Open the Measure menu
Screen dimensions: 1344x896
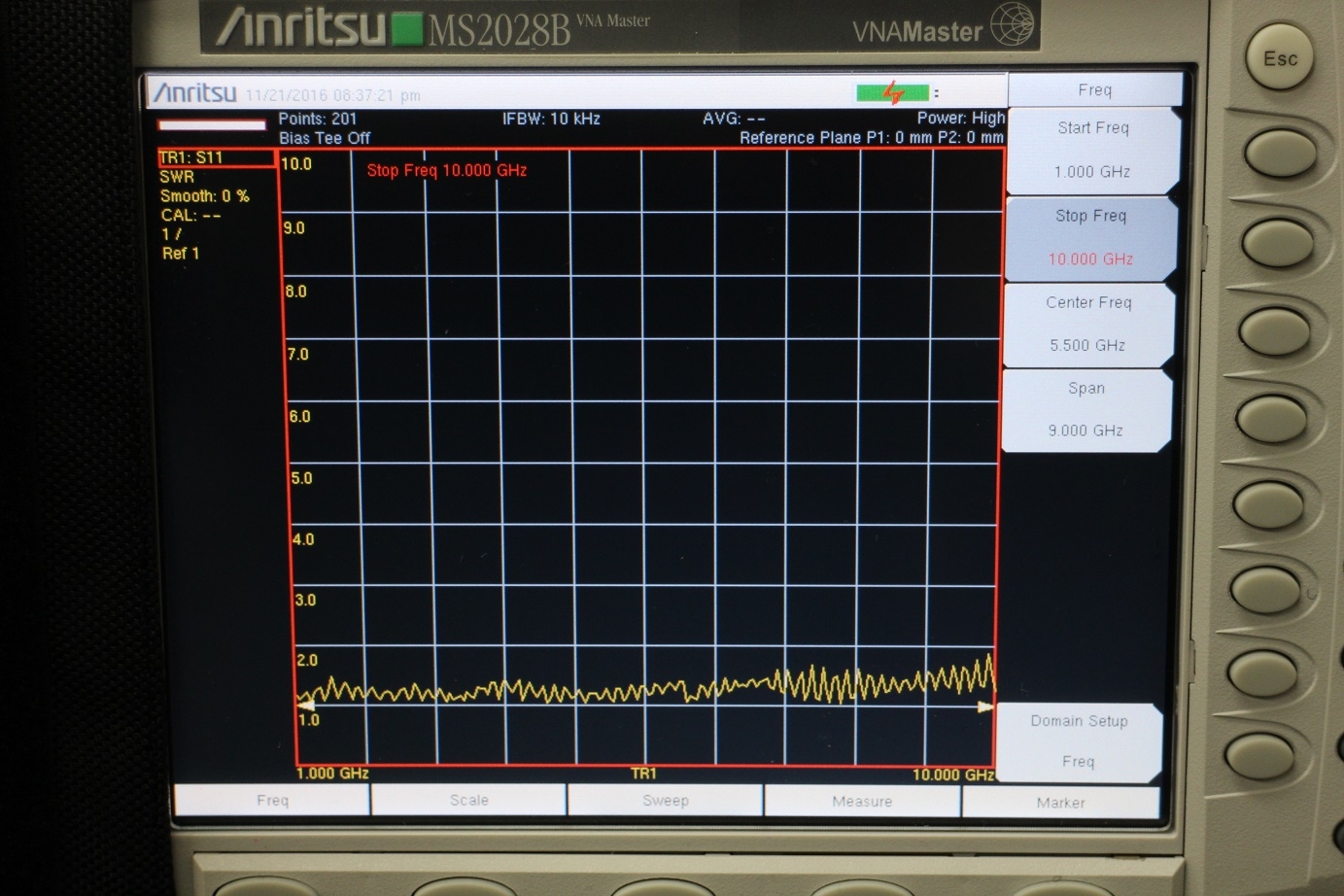(x=862, y=802)
